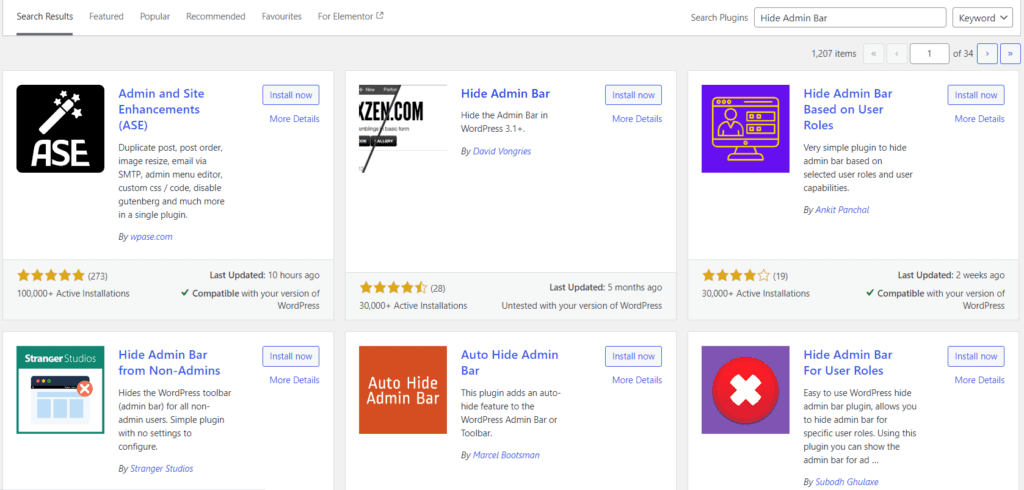Viewport: 1024px width, 490px height.
Task: Go to next results page arrow
Action: [x=987, y=54]
